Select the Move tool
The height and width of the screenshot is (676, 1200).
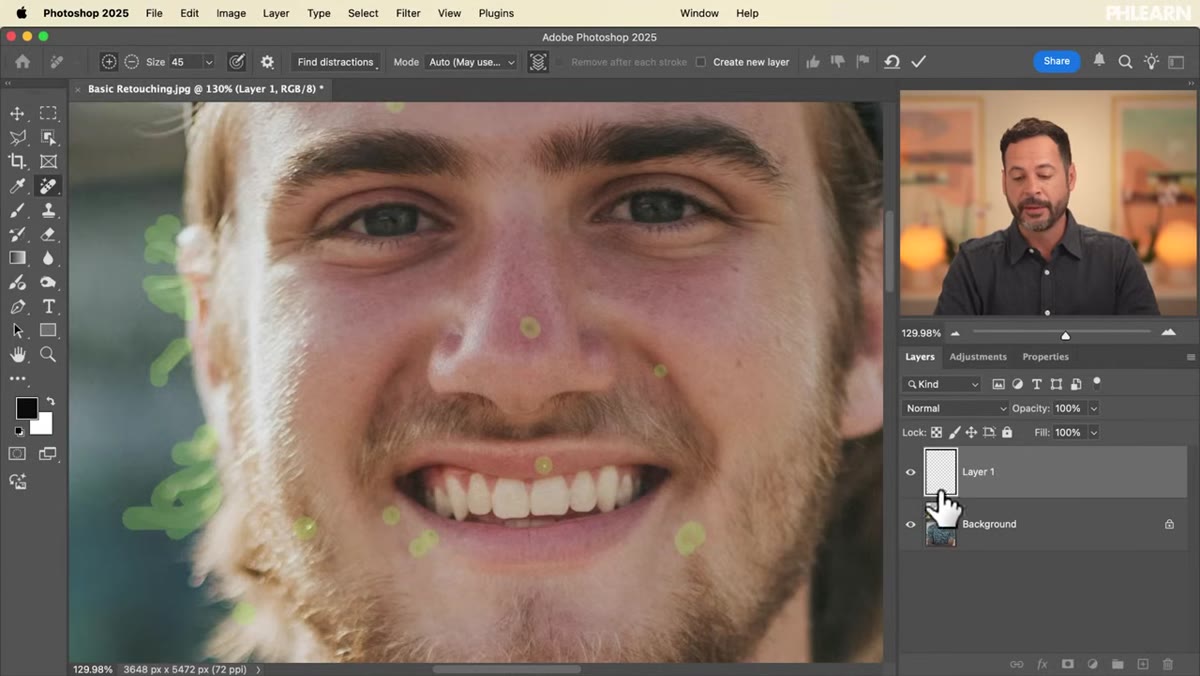point(17,113)
